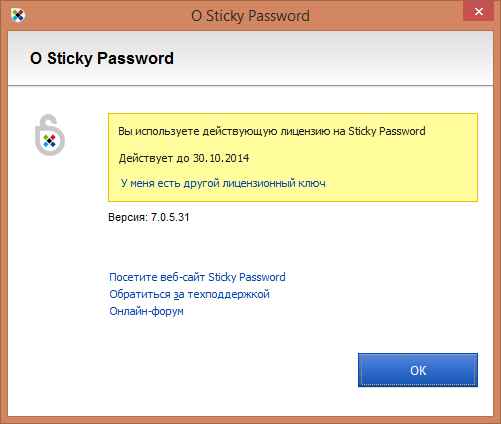The height and width of the screenshot is (424, 501).
Task: Close the About dialog with X
Action: click(x=478, y=12)
